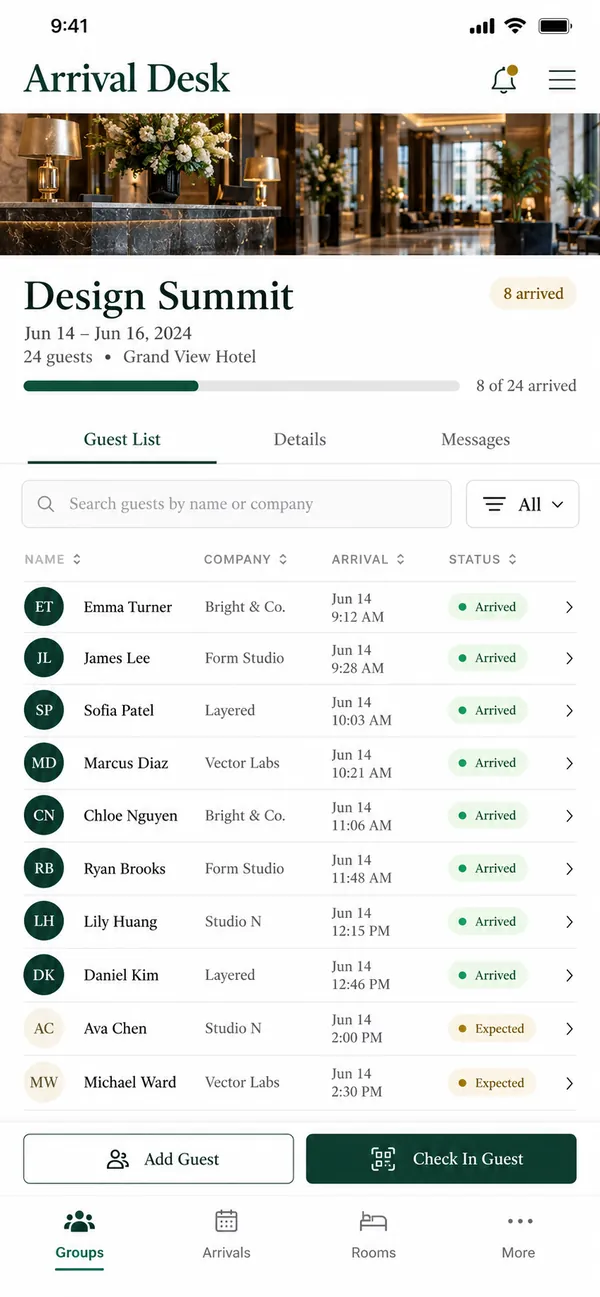The image size is (600, 1297).
Task: Click the guest search field
Action: [x=237, y=504]
